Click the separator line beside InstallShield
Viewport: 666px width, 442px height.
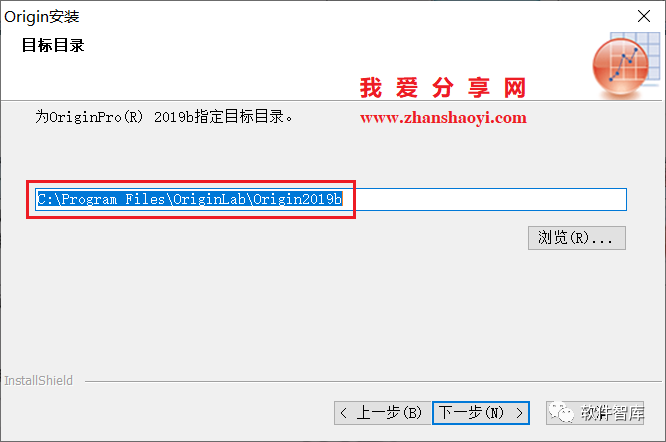coord(373,381)
